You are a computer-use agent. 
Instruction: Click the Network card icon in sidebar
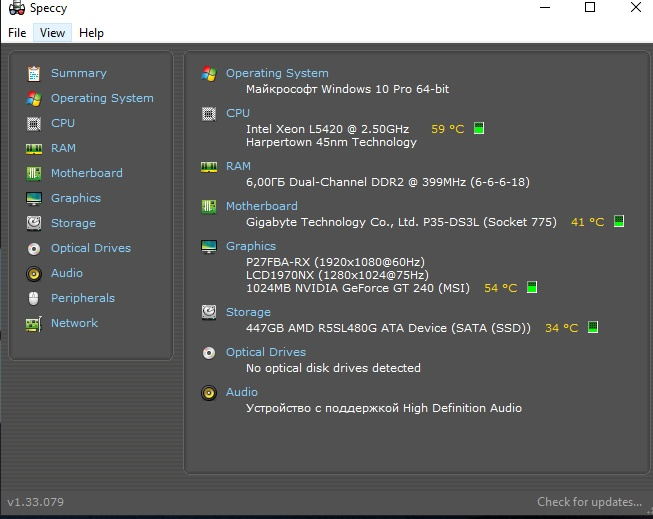34,324
